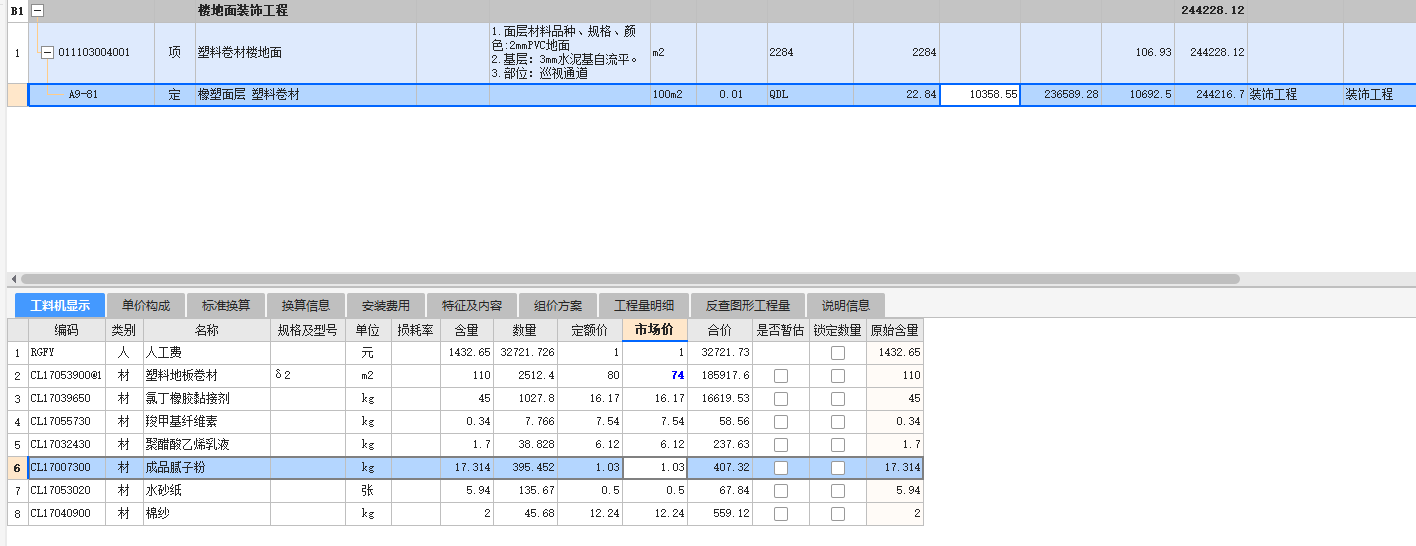
Task: Open the 标准换算 tab
Action: coord(226,305)
